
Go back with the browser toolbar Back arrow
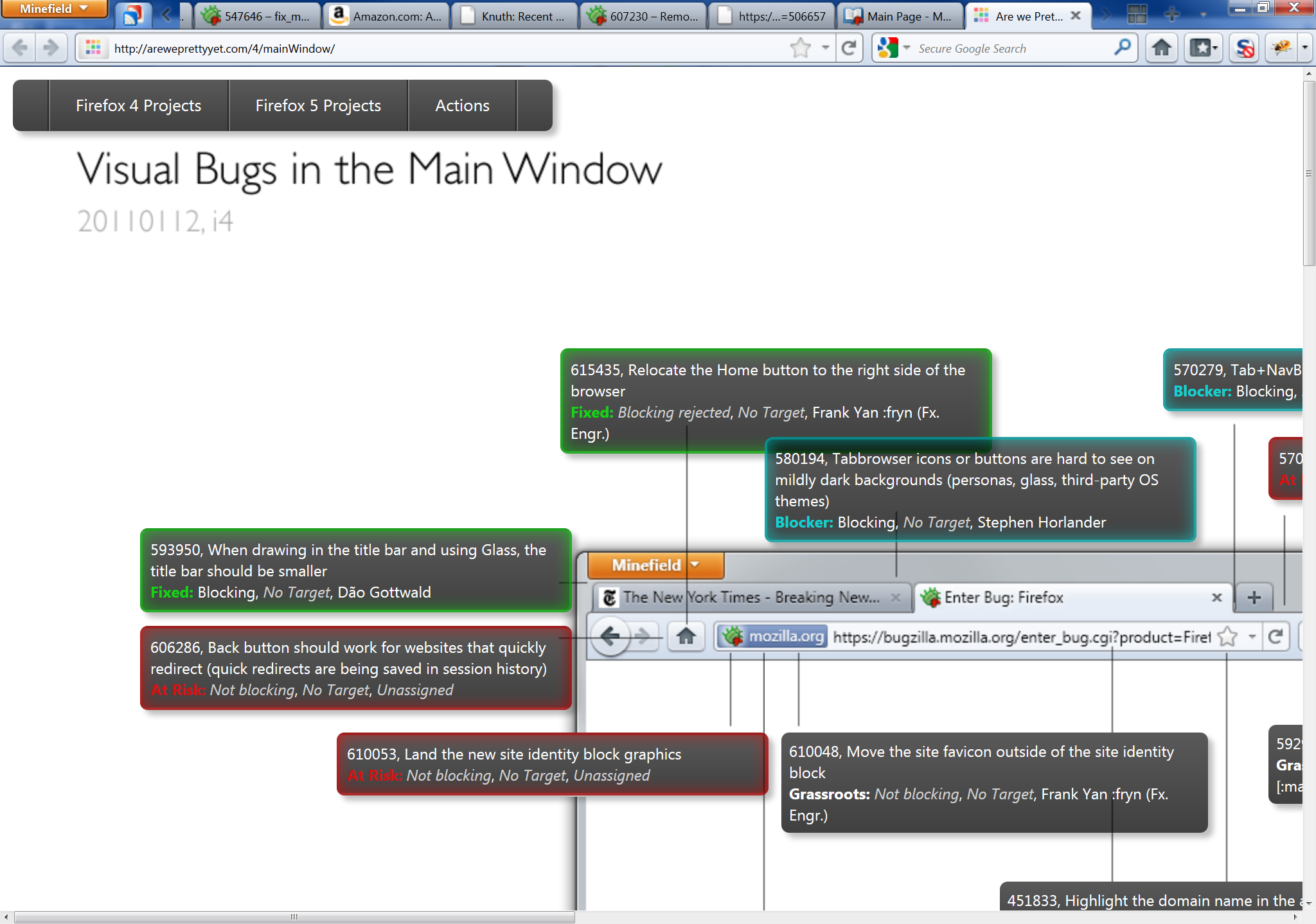coord(20,48)
